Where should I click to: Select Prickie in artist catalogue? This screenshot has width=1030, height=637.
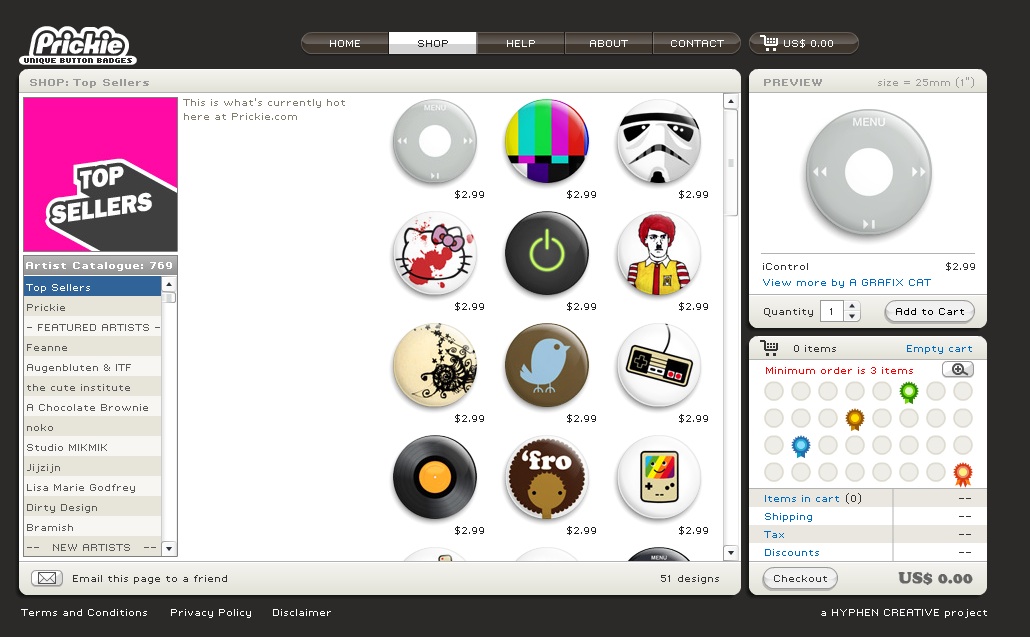click(x=93, y=307)
